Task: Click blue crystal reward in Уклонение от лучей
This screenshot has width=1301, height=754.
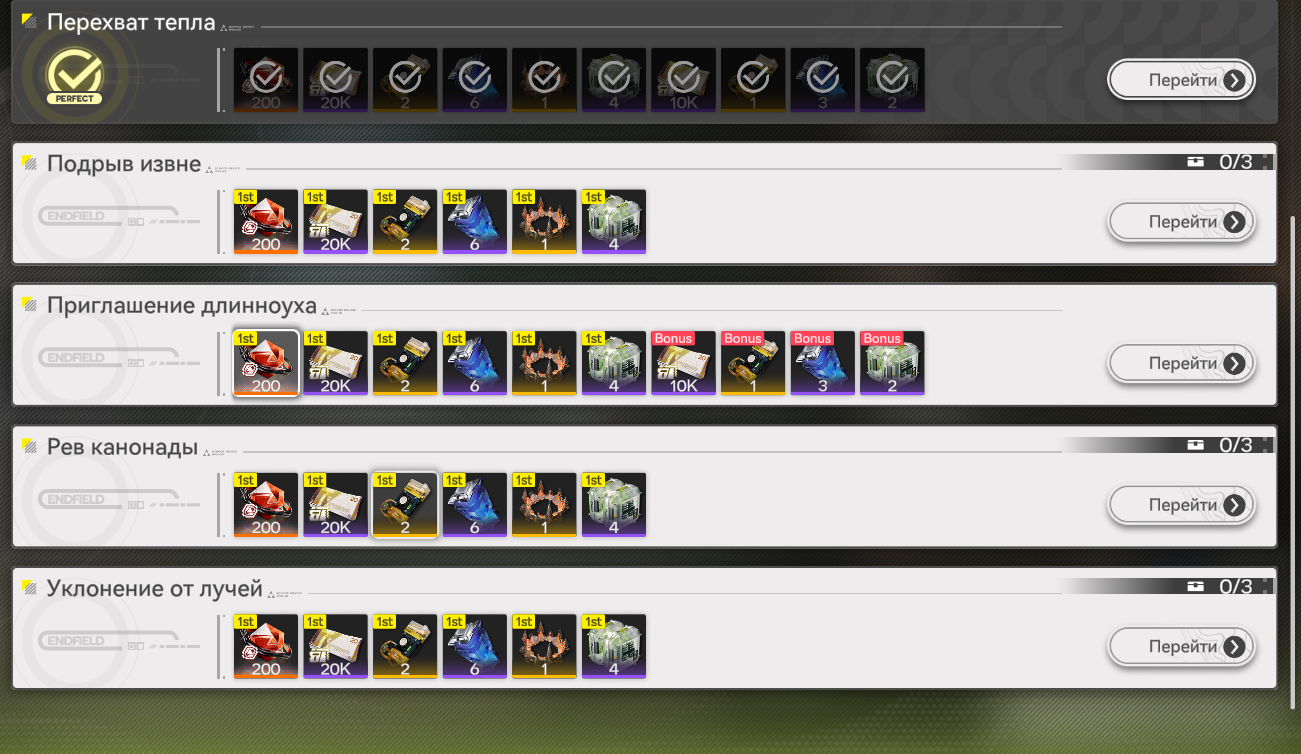Action: [475, 647]
